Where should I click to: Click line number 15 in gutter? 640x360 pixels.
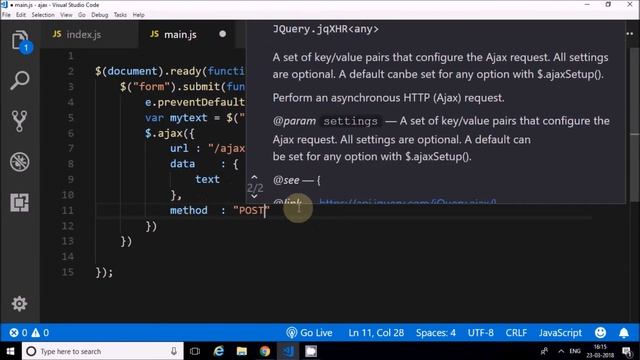tap(68, 272)
